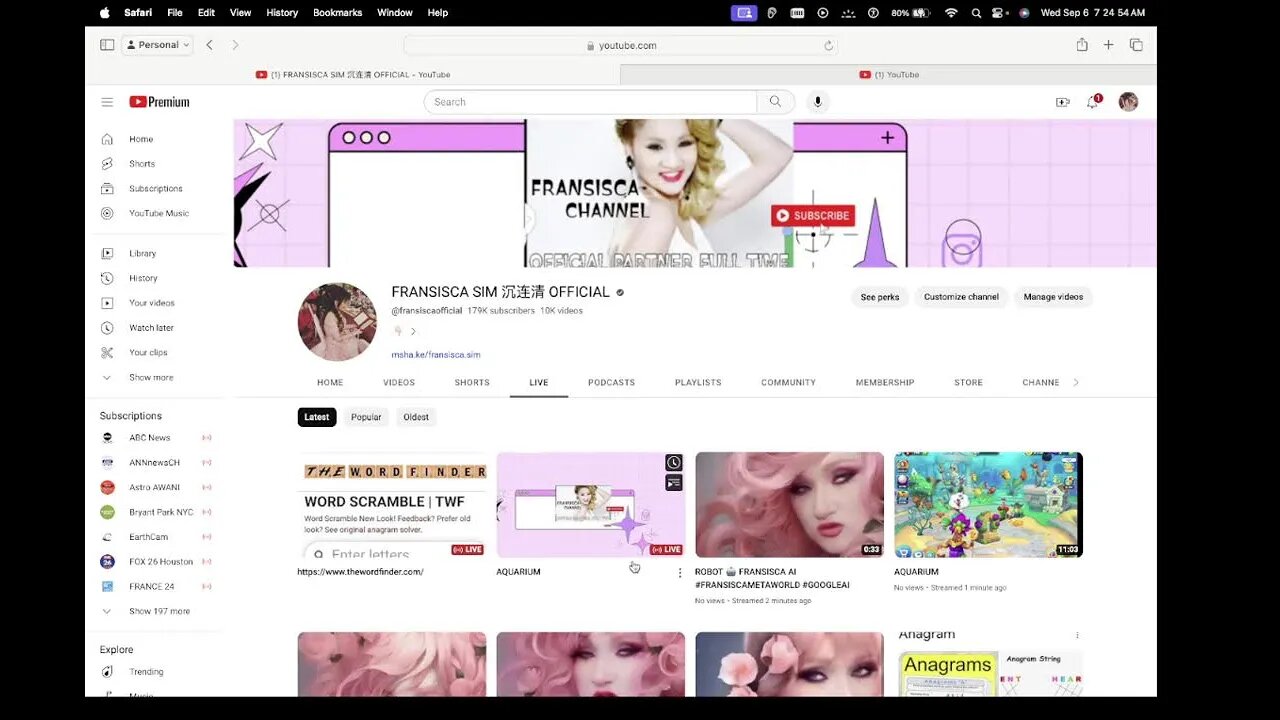Image resolution: width=1280 pixels, height=720 pixels.
Task: Expand Show 197 more subscriptions
Action: coord(159,611)
